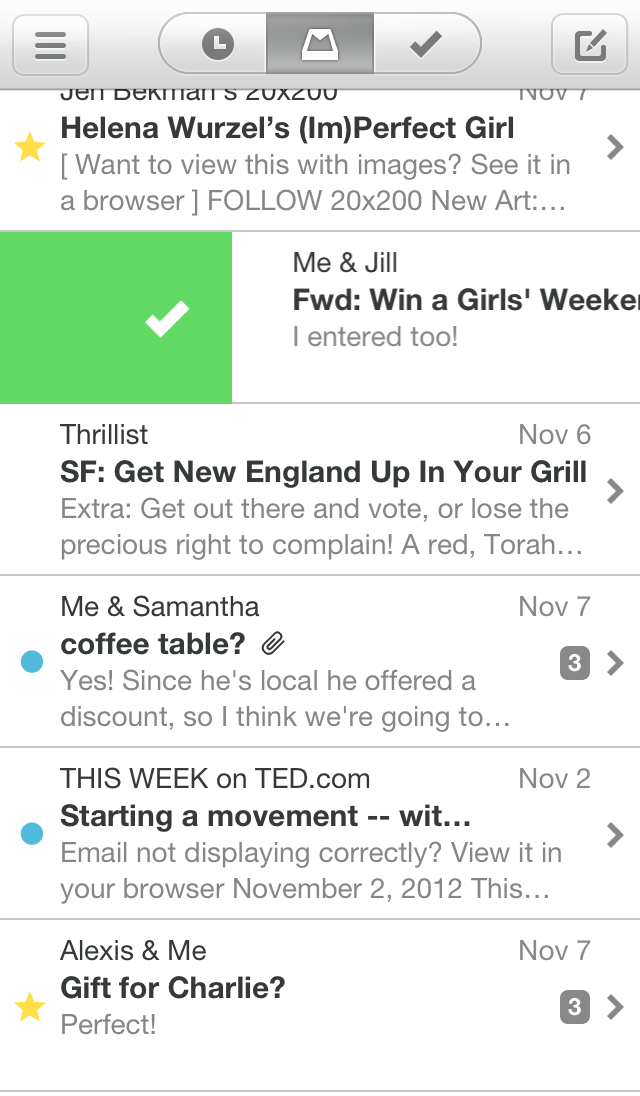Open the "Starting a movement" email
This screenshot has height=1096, width=640.
click(x=266, y=816)
